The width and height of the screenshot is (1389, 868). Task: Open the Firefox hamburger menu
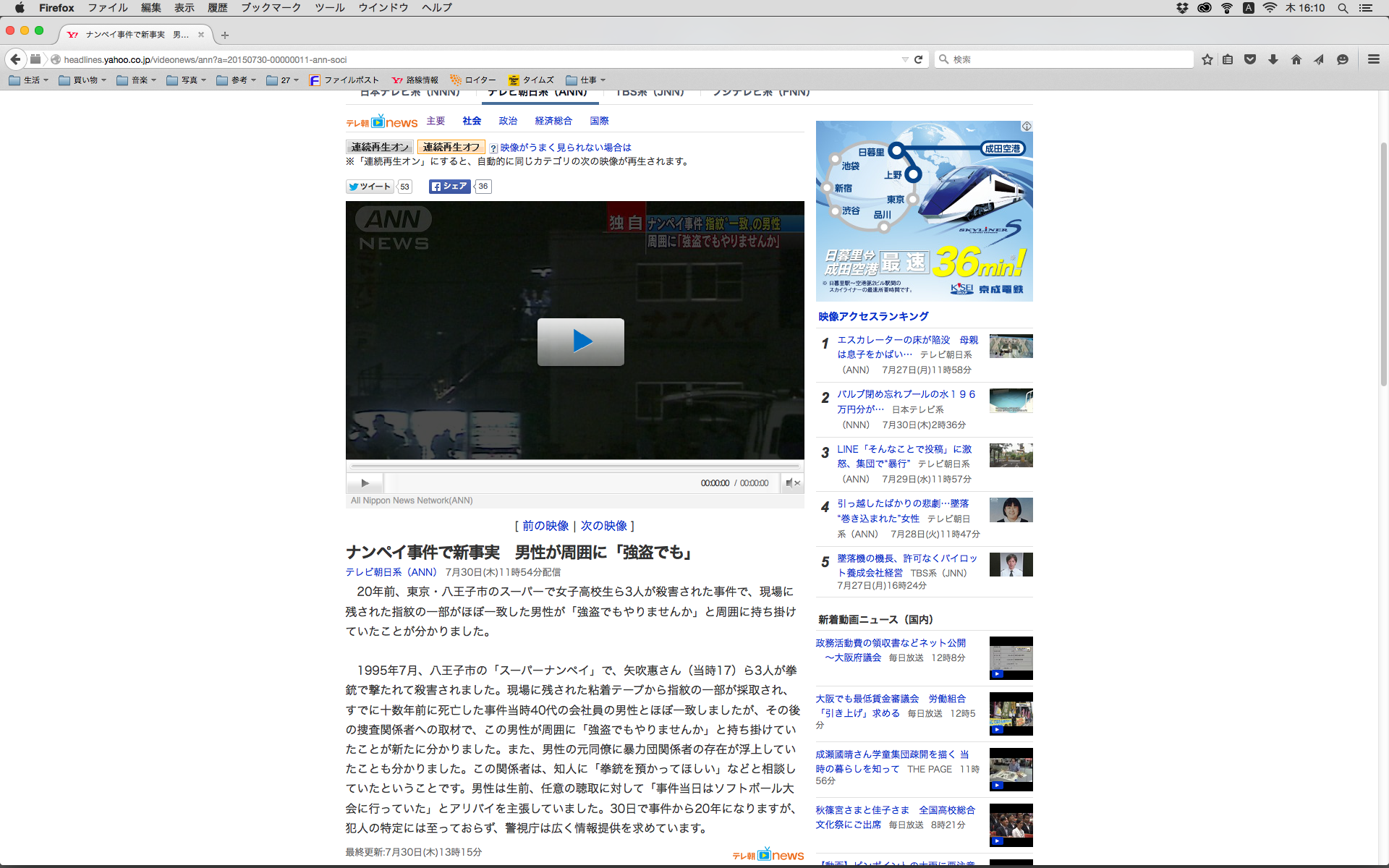click(x=1373, y=59)
